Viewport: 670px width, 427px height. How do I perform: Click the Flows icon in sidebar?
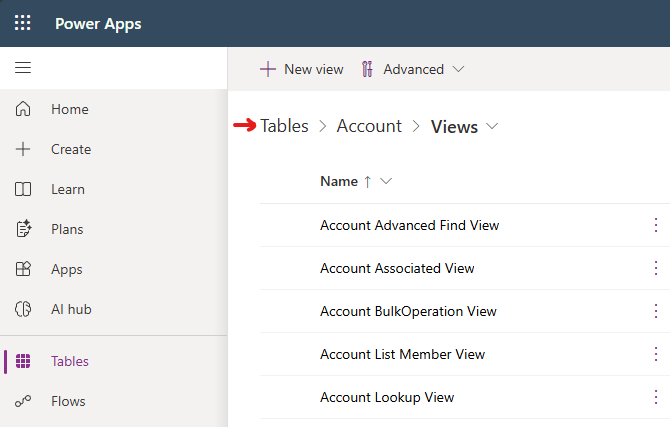coord(23,401)
